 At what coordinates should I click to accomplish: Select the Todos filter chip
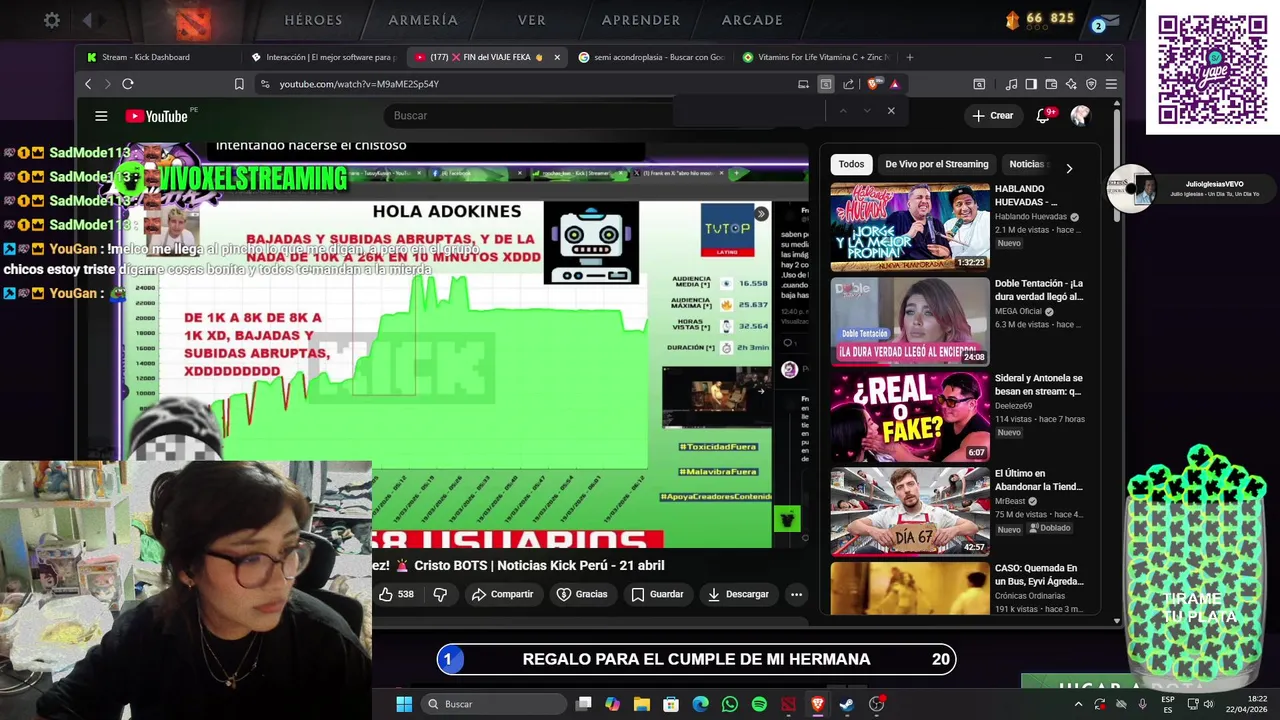point(851,164)
